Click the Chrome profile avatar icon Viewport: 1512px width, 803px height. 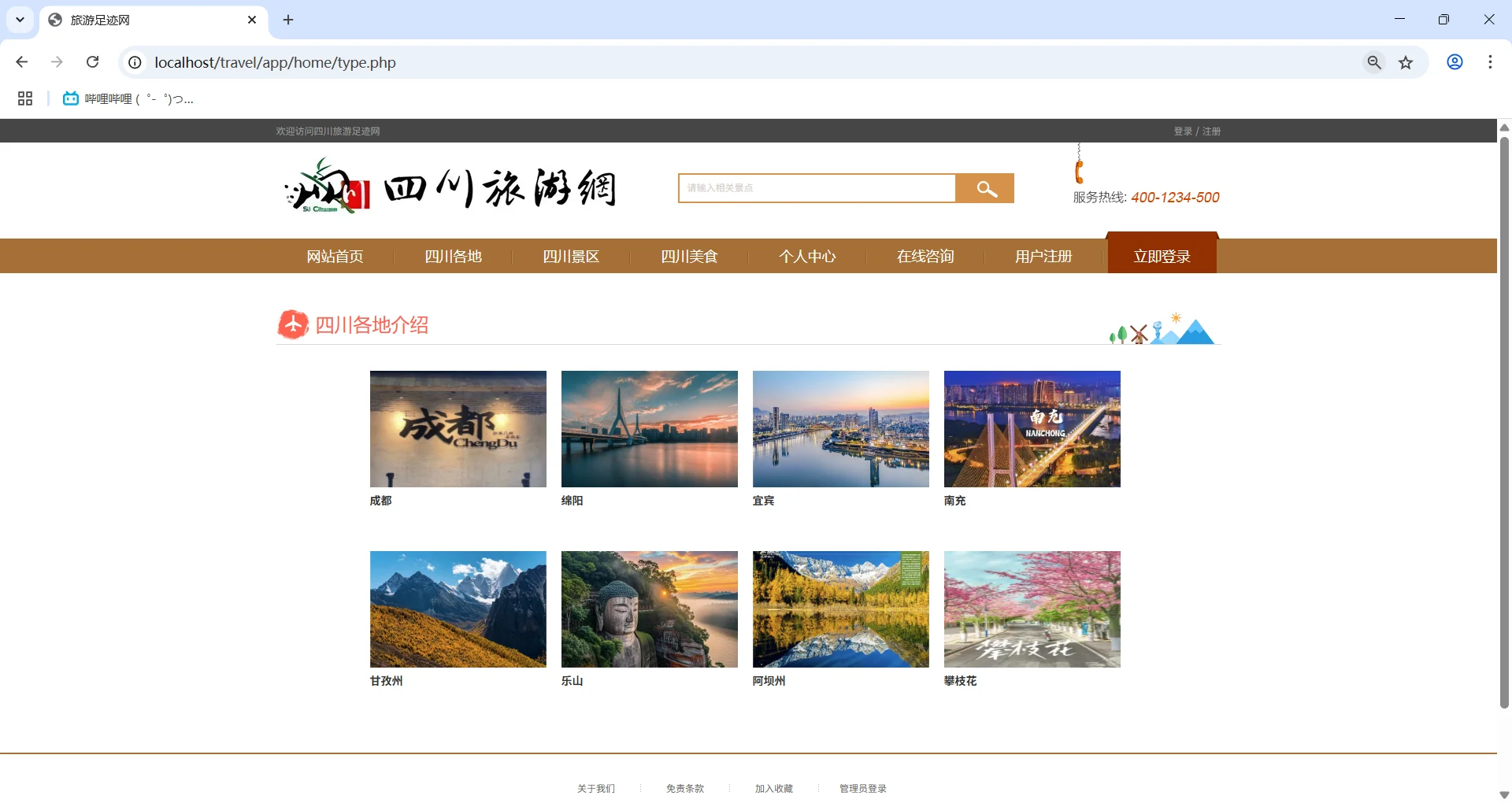click(1455, 62)
